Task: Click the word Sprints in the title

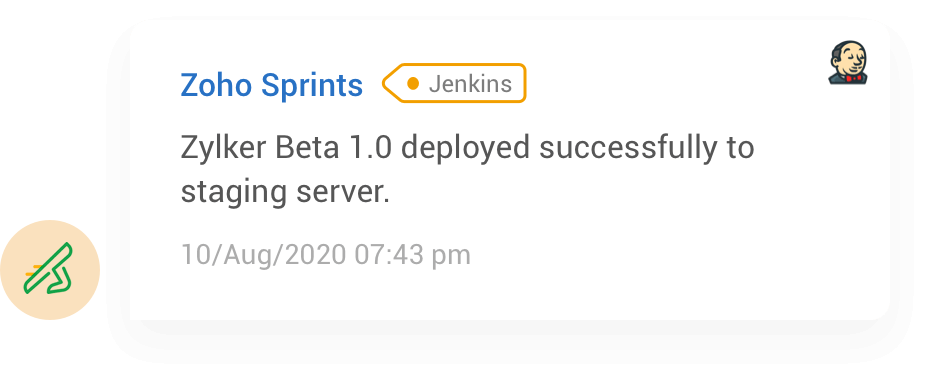Action: point(312,85)
